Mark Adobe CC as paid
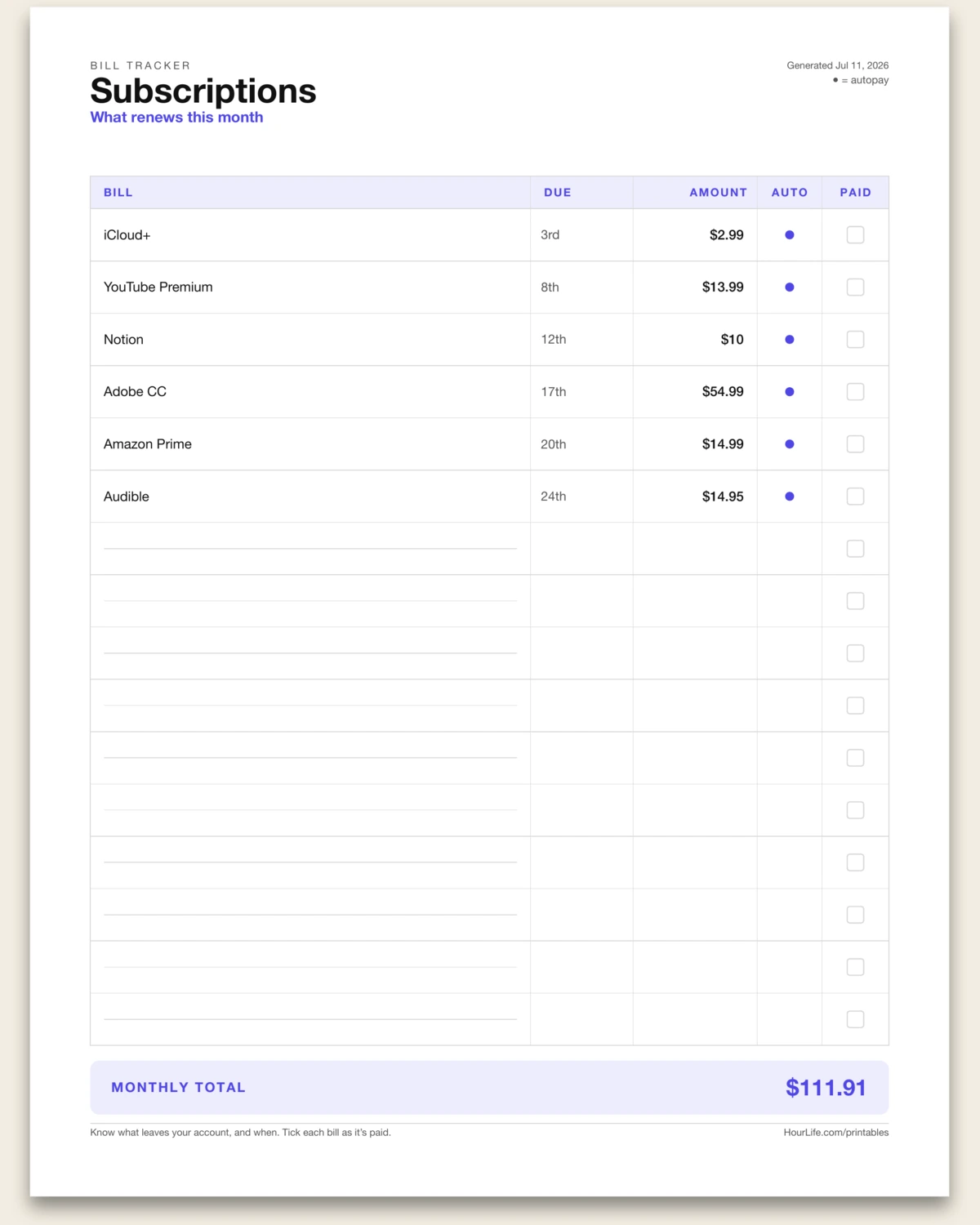The height and width of the screenshot is (1225, 980). (855, 392)
